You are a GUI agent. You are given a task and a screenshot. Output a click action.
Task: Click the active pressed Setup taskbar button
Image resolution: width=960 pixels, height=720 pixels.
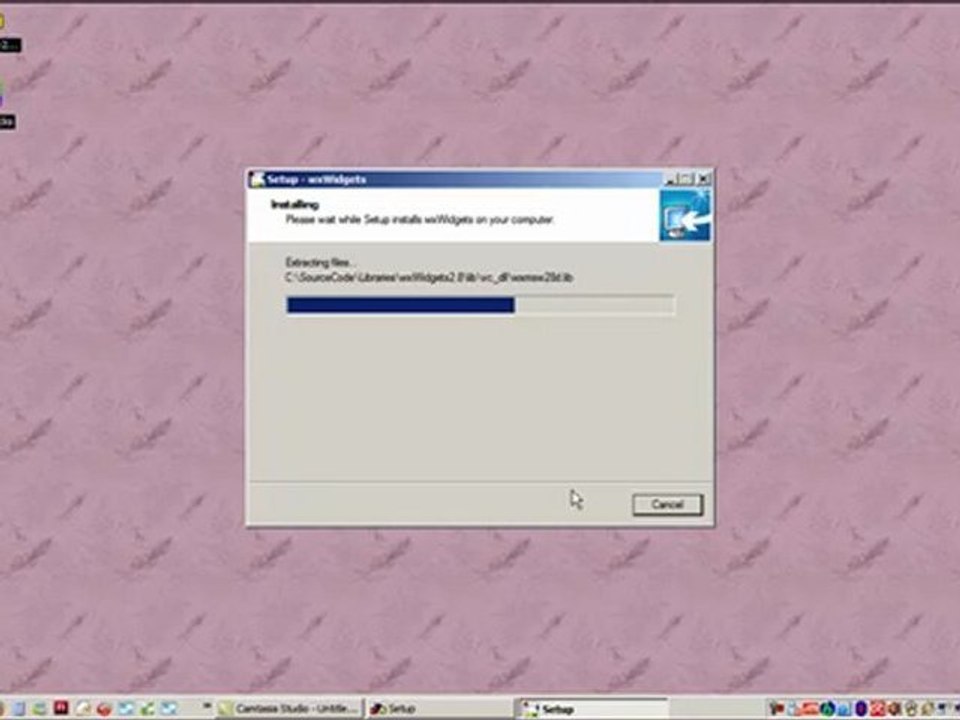click(591, 708)
